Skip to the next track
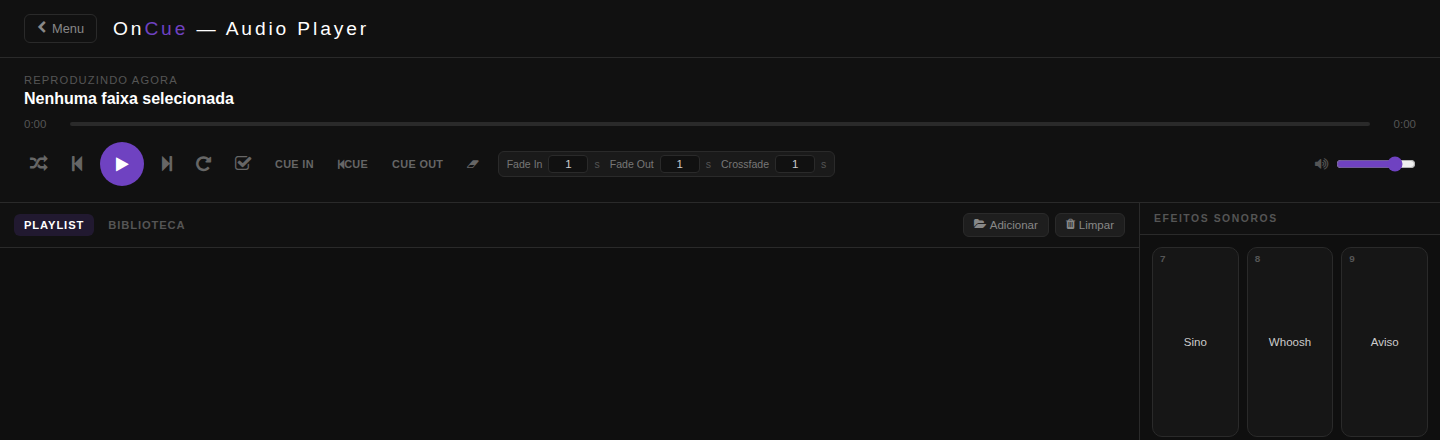Image resolution: width=1440 pixels, height=440 pixels. coord(167,164)
